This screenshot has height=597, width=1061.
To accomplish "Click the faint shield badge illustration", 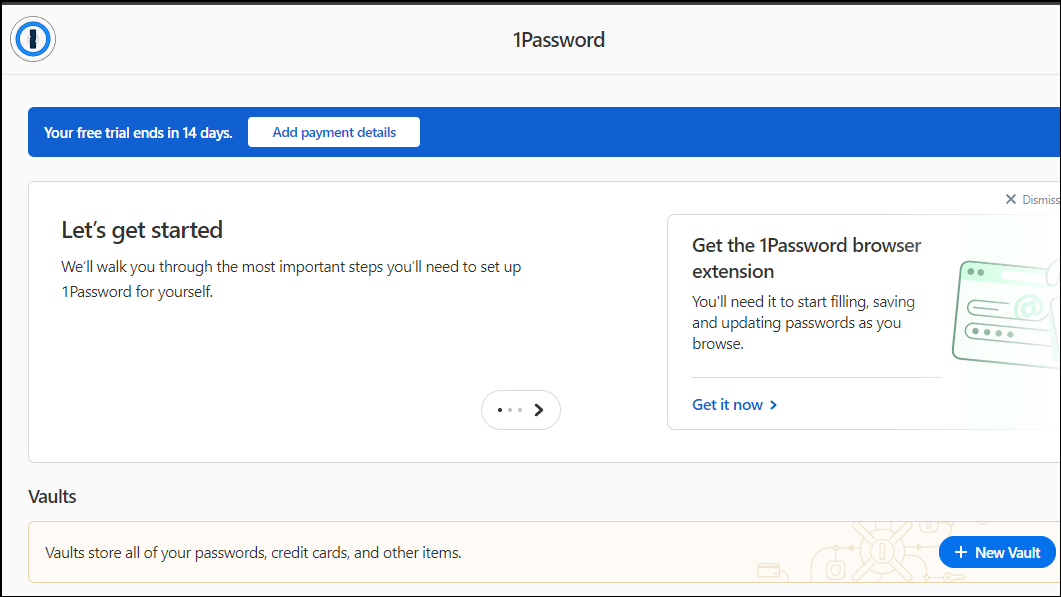I will point(835,570).
